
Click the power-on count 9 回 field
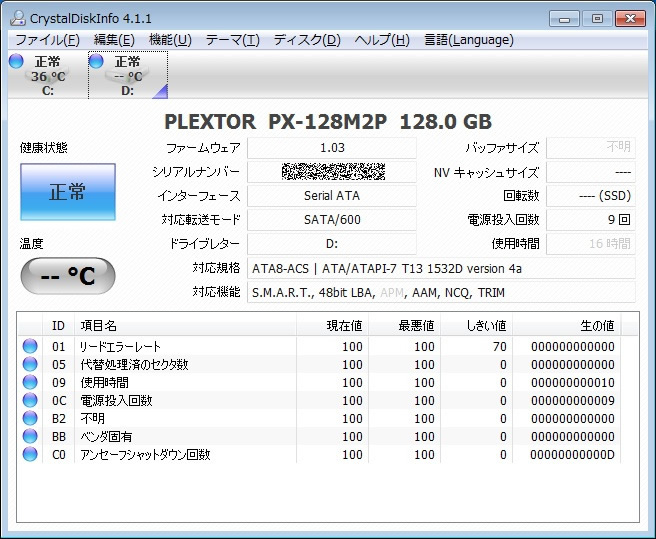[591, 220]
